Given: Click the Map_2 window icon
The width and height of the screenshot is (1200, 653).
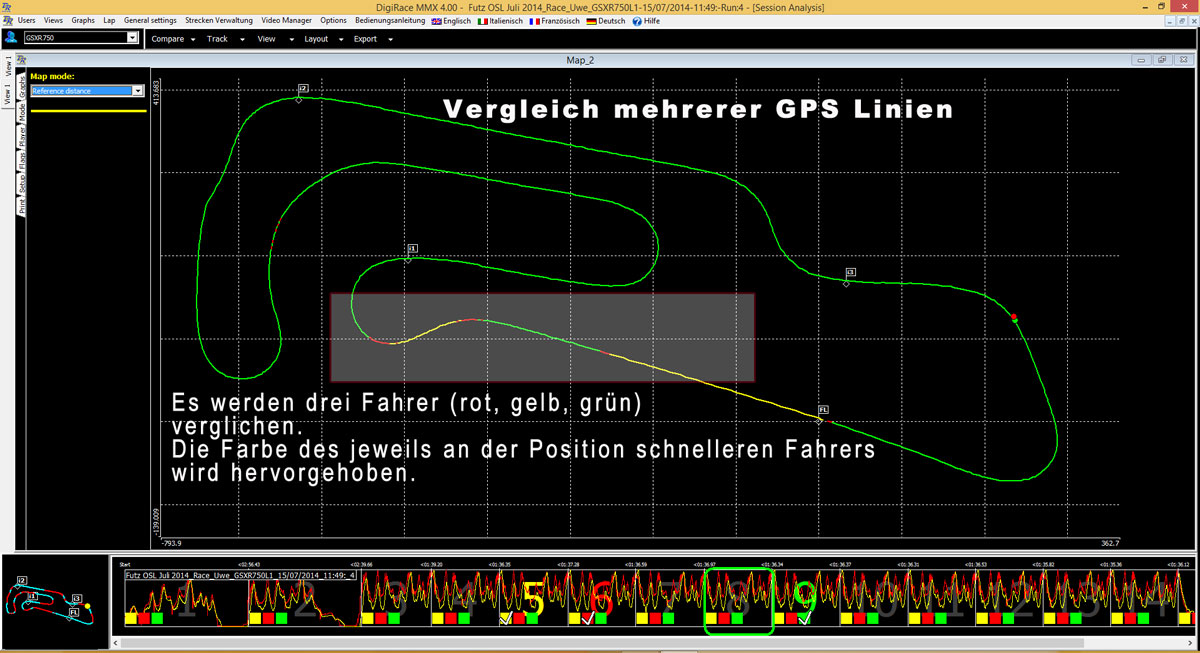Looking at the screenshot, I should [x=21, y=60].
